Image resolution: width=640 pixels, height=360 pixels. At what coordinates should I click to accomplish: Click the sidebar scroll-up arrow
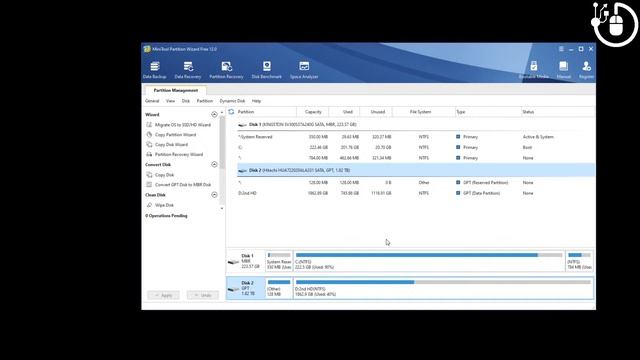click(x=222, y=112)
